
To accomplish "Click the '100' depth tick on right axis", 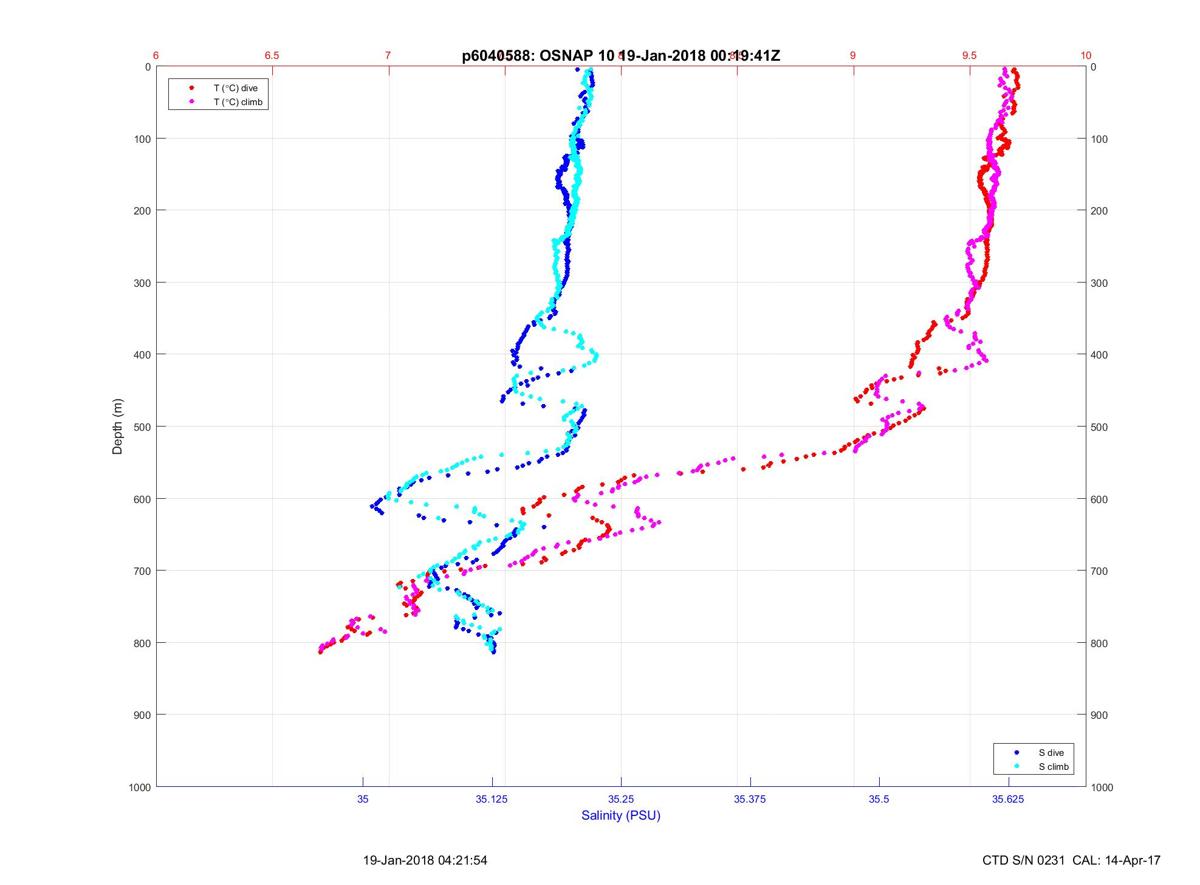I will [x=1101, y=139].
